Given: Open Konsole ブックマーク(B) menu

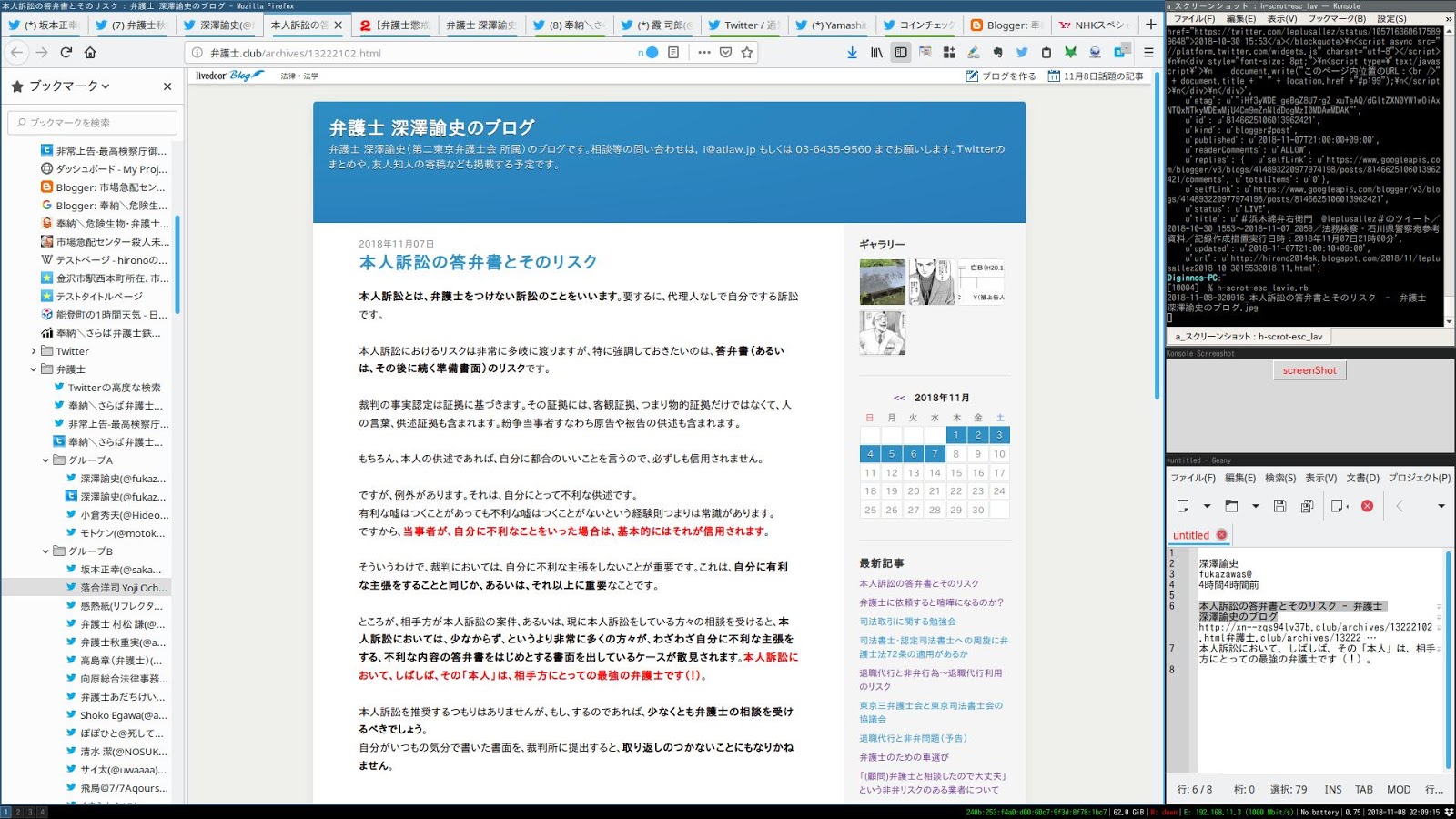Looking at the screenshot, I should 1337,18.
